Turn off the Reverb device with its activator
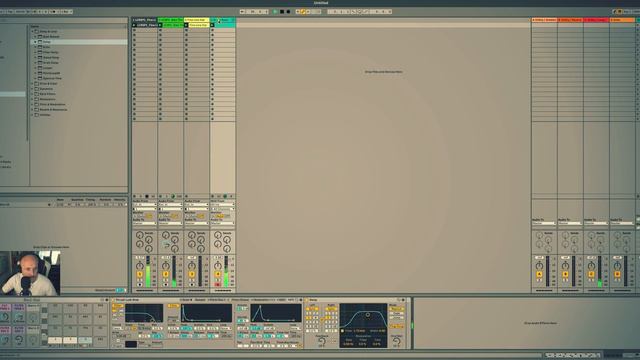Viewport: 640px width, 360px height. [x=307, y=300]
